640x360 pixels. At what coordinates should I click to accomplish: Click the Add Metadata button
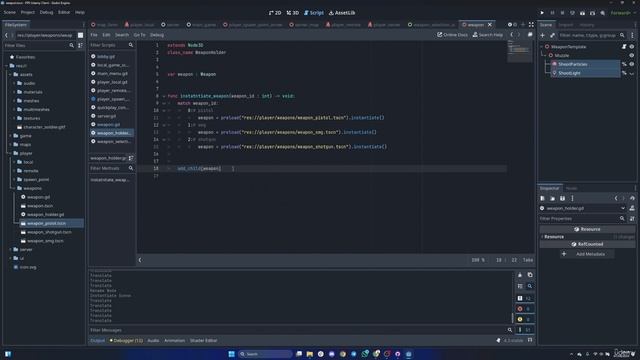click(586, 254)
